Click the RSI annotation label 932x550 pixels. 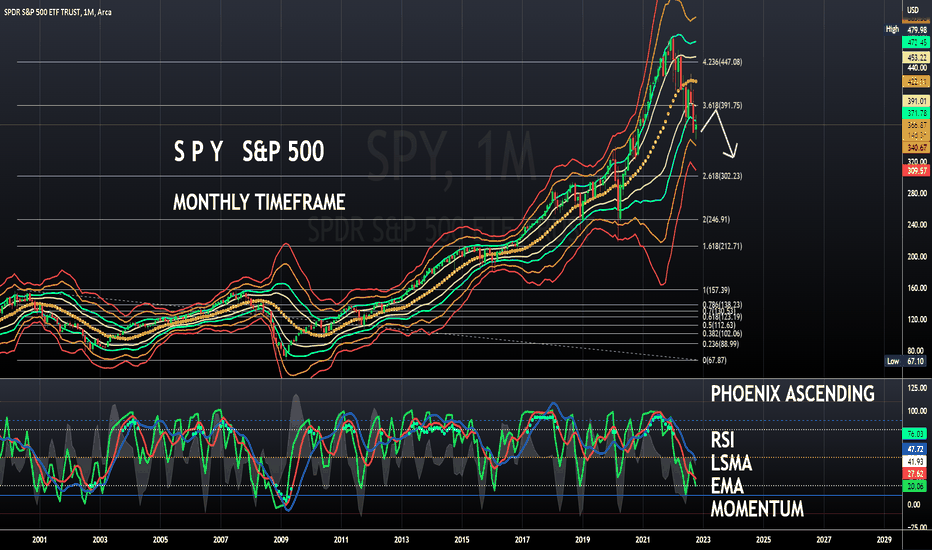coord(722,440)
